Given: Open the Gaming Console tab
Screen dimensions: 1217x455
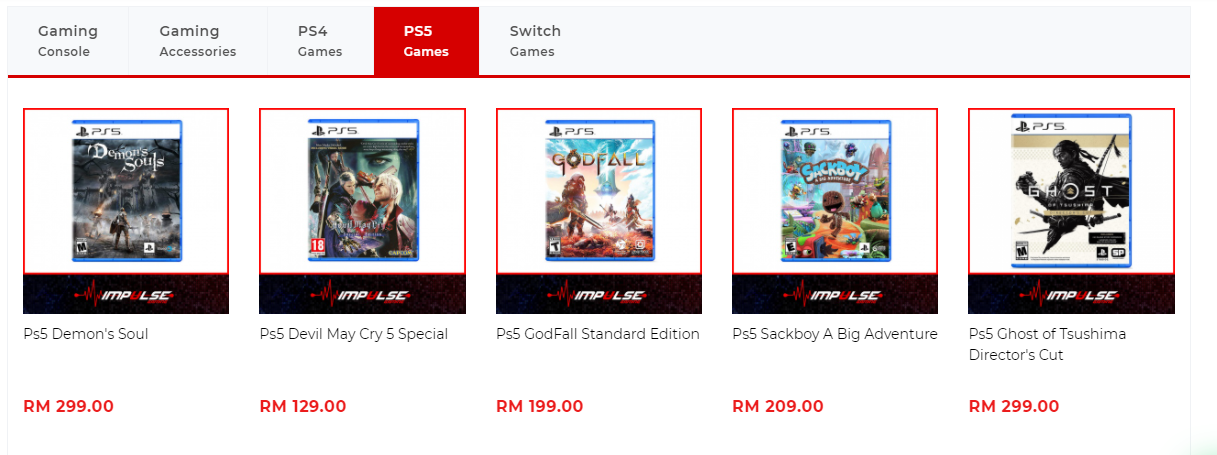Looking at the screenshot, I should (68, 41).
